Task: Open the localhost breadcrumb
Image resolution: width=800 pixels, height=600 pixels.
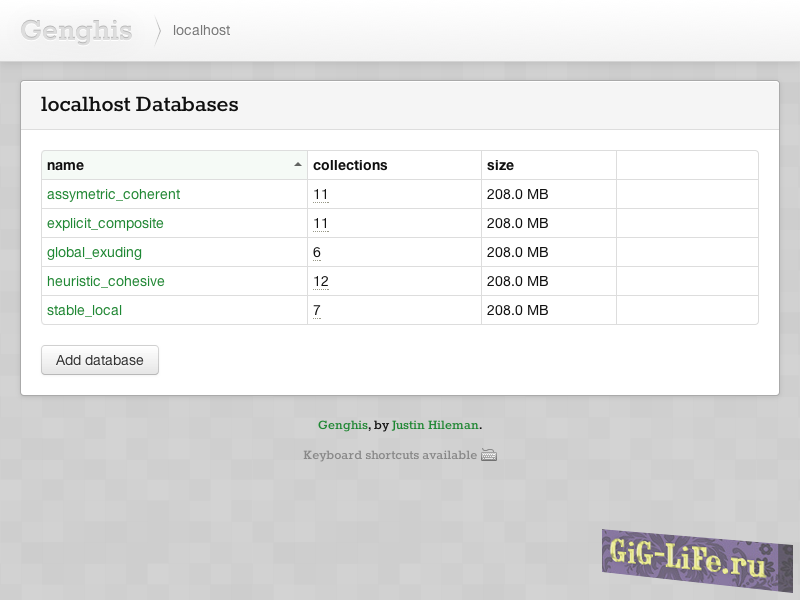Action: click(x=201, y=31)
